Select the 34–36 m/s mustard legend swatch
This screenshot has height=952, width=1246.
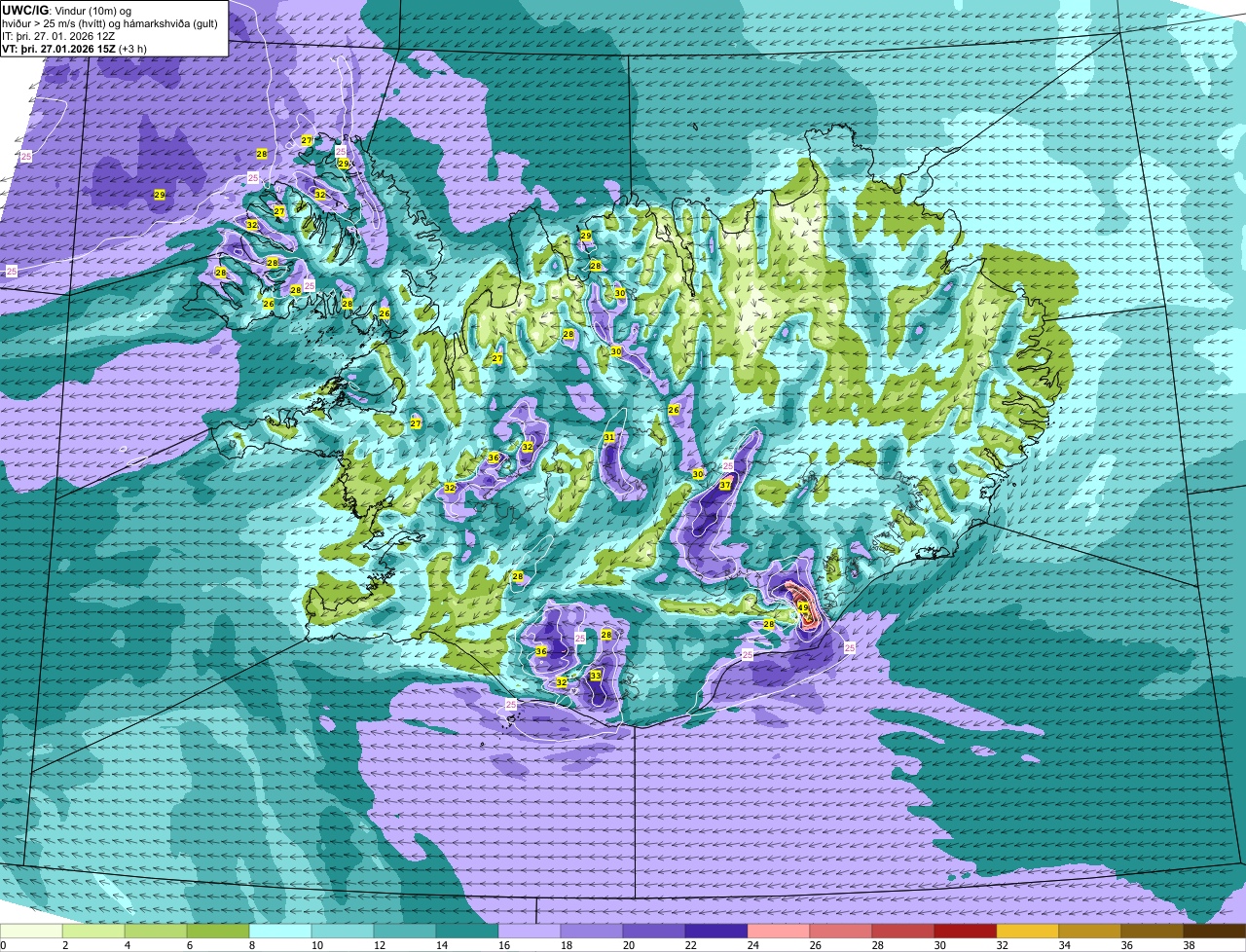point(1090,932)
